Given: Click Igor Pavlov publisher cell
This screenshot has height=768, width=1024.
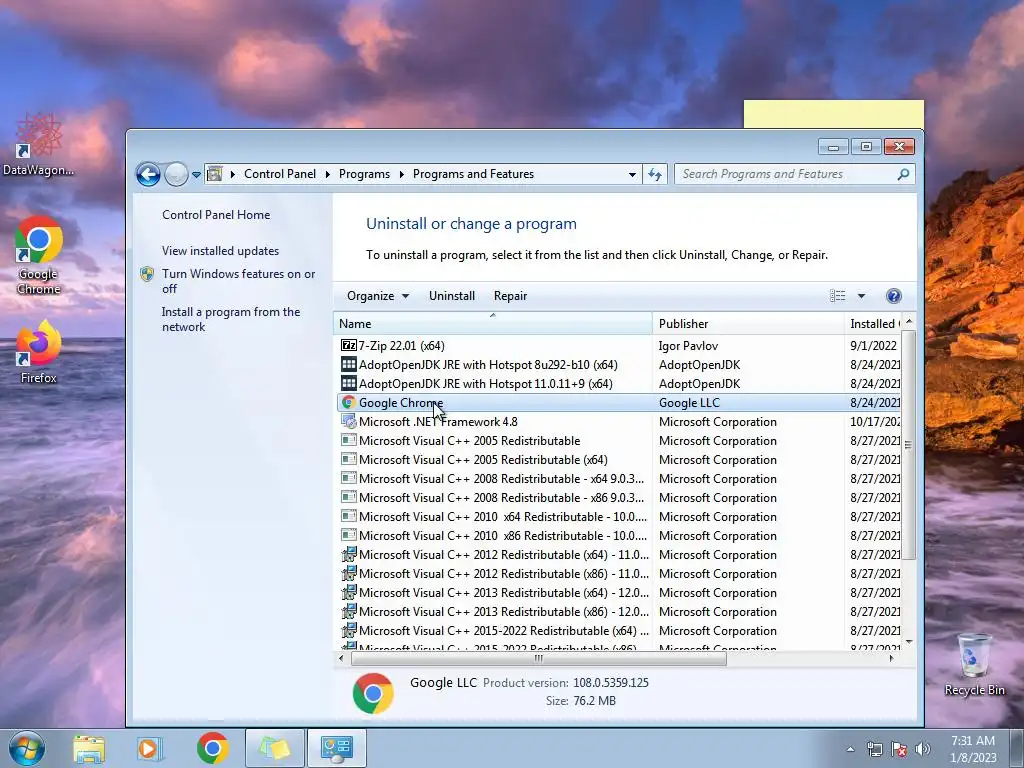Looking at the screenshot, I should click(688, 345).
